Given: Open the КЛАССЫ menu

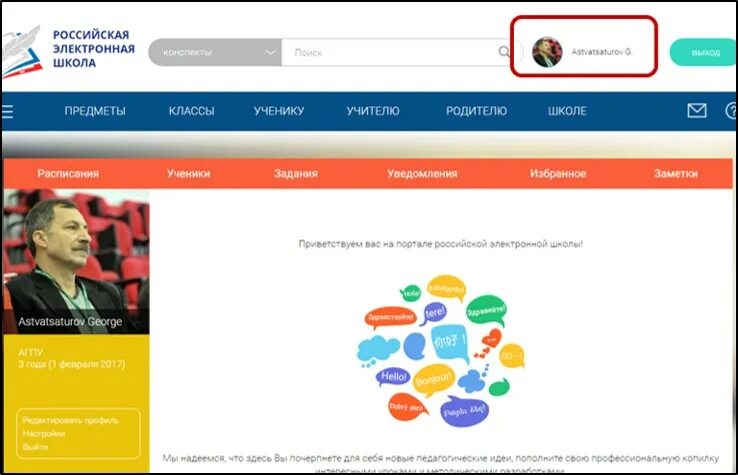Looking at the screenshot, I should pyautogui.click(x=192, y=111).
